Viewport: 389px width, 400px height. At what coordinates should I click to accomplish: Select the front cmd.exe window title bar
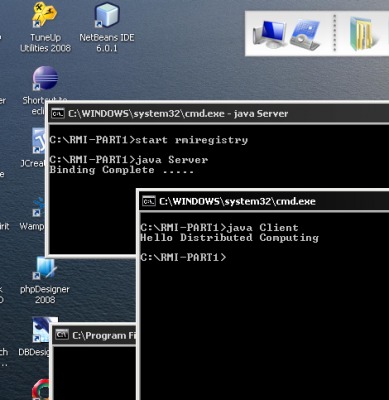(264, 201)
